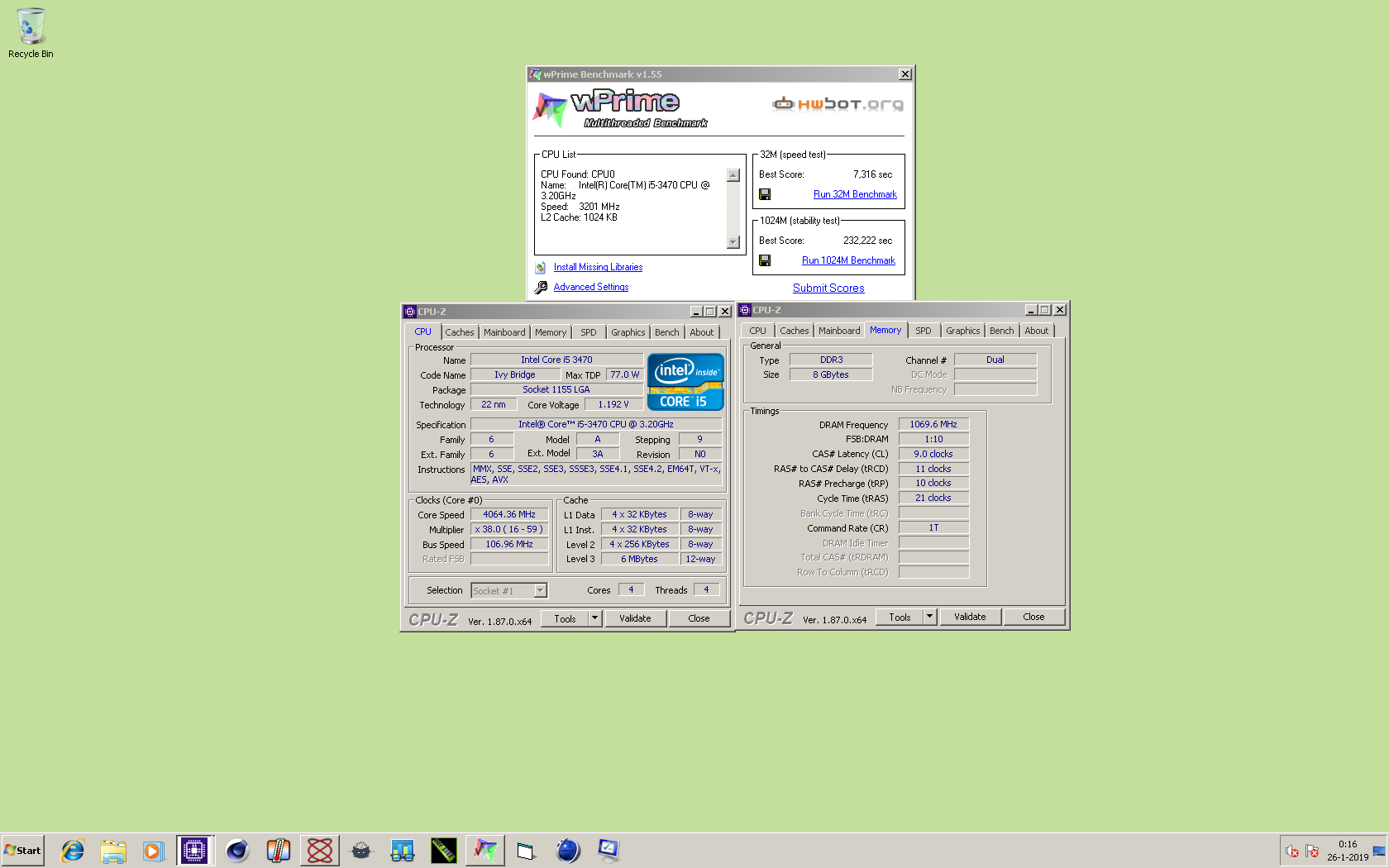Viewport: 1389px width, 868px height.
Task: Click the red knot icon on the taskbar
Action: (320, 850)
